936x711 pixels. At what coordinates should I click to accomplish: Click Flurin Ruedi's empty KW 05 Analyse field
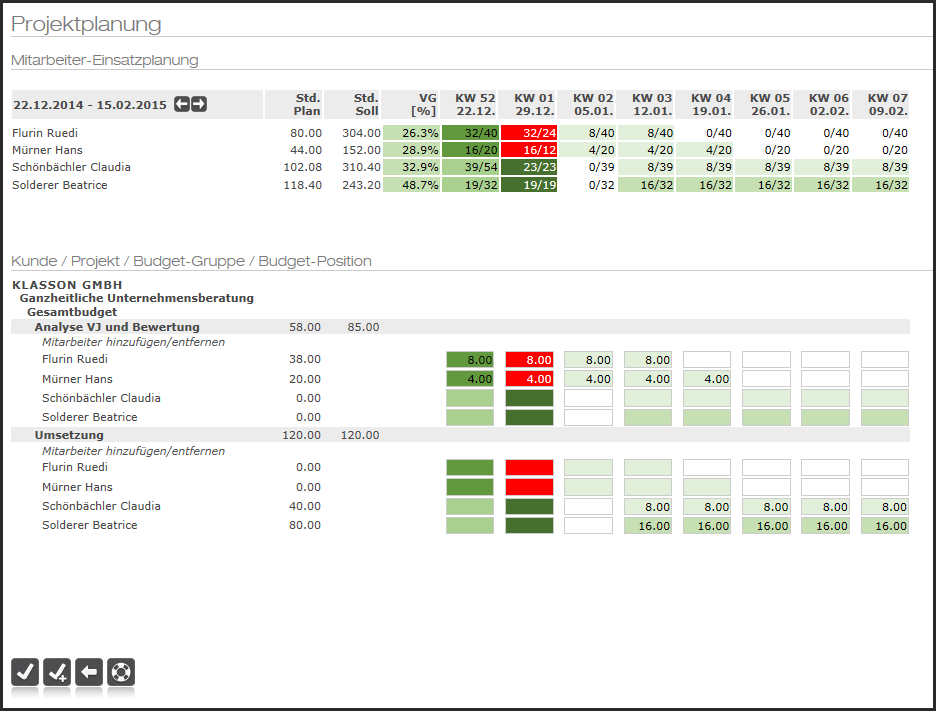point(766,359)
